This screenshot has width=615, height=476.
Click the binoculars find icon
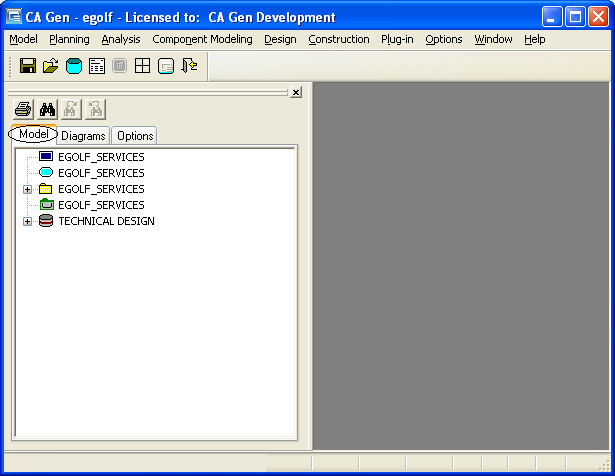47,109
